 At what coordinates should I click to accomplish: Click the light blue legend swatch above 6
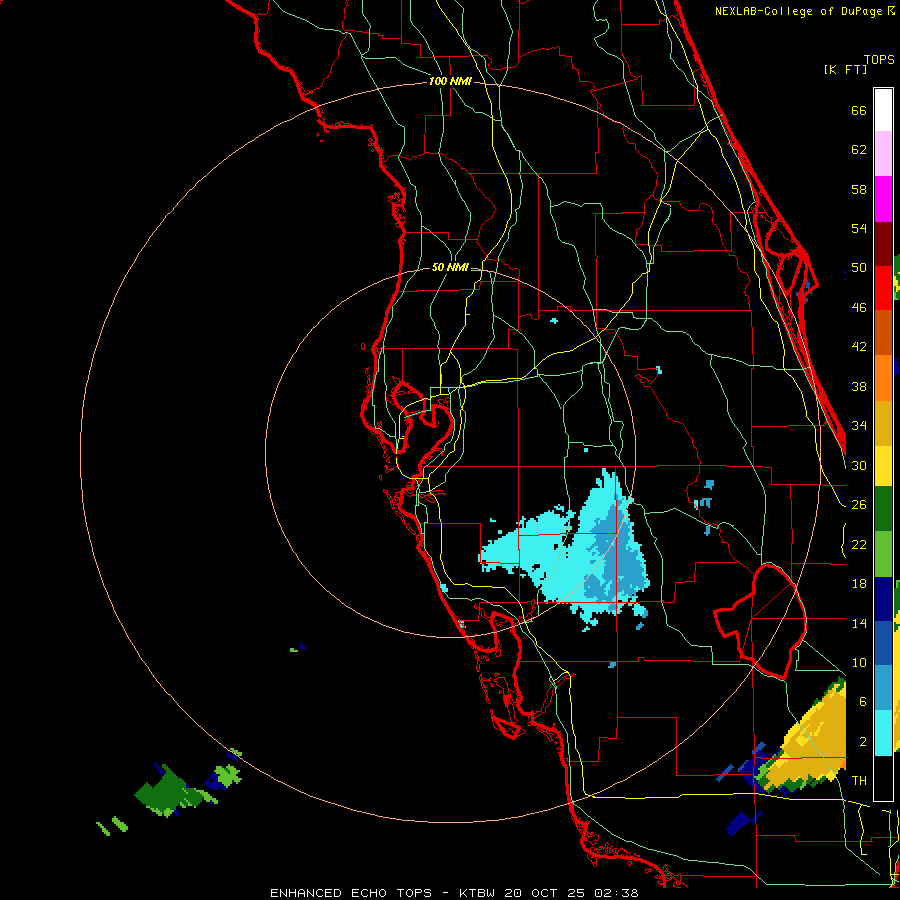point(883,688)
